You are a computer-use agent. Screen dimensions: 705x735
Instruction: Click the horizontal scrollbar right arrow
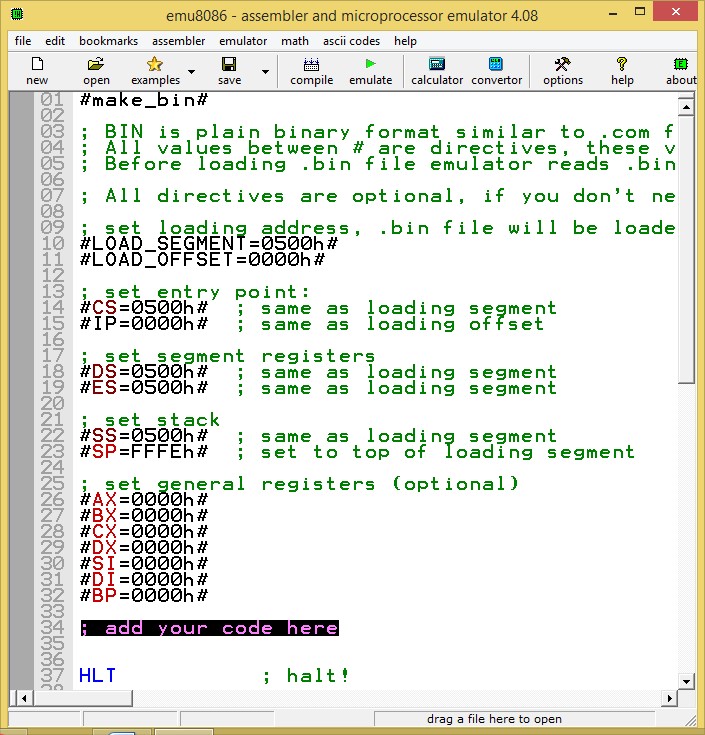(x=669, y=698)
